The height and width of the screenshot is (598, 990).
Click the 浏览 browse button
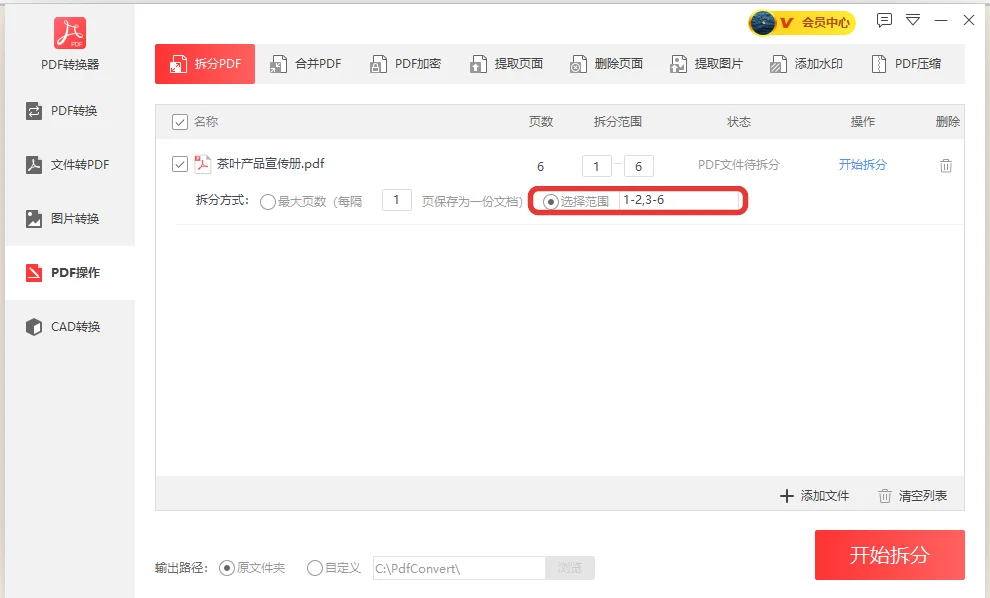(570, 568)
